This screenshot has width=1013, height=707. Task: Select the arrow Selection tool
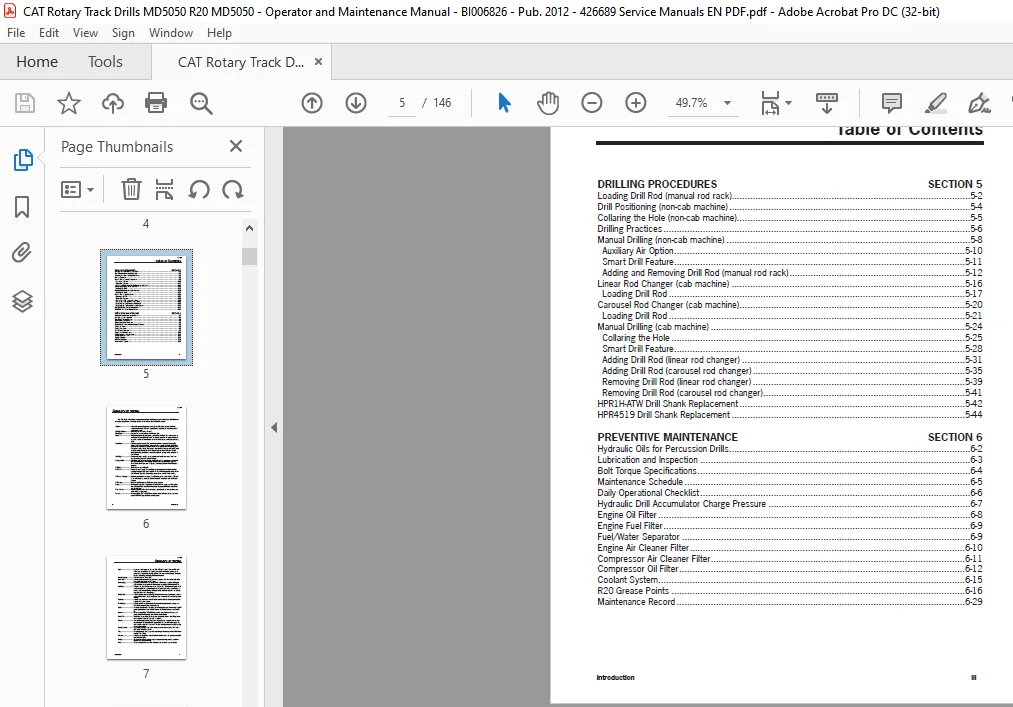click(x=505, y=103)
